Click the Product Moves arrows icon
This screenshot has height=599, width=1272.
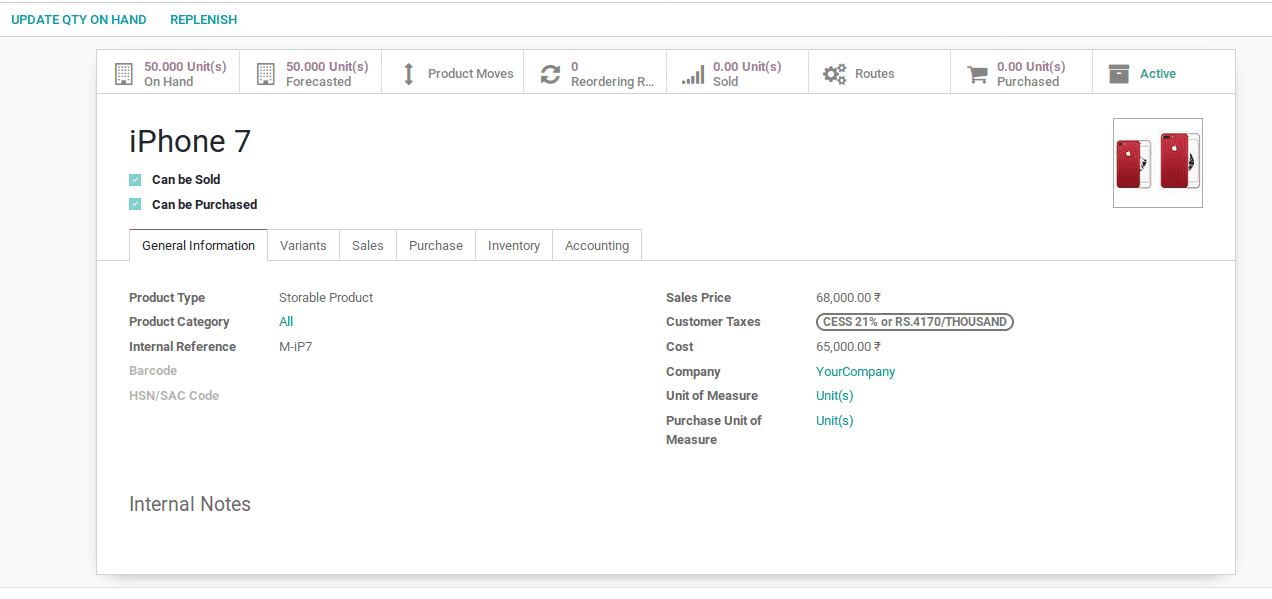408,74
